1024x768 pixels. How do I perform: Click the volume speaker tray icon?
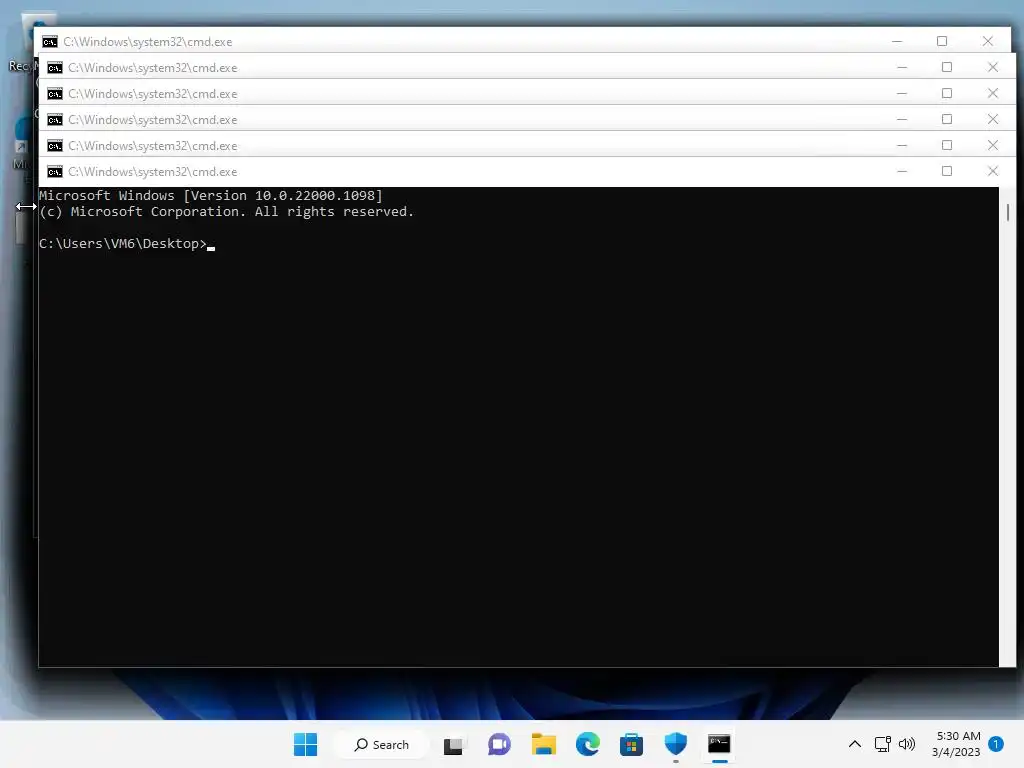pos(906,744)
